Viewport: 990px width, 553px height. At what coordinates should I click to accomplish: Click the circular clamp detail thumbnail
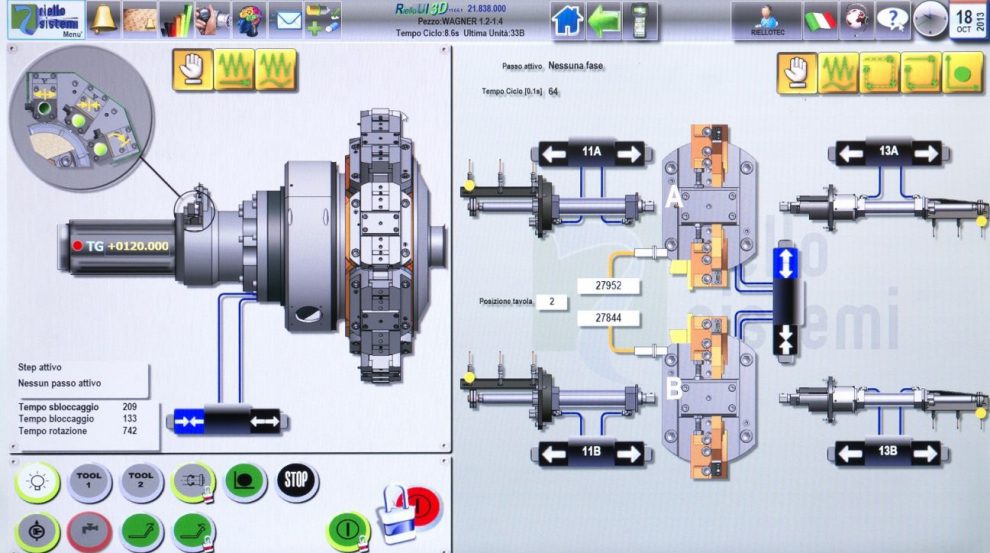(81, 118)
